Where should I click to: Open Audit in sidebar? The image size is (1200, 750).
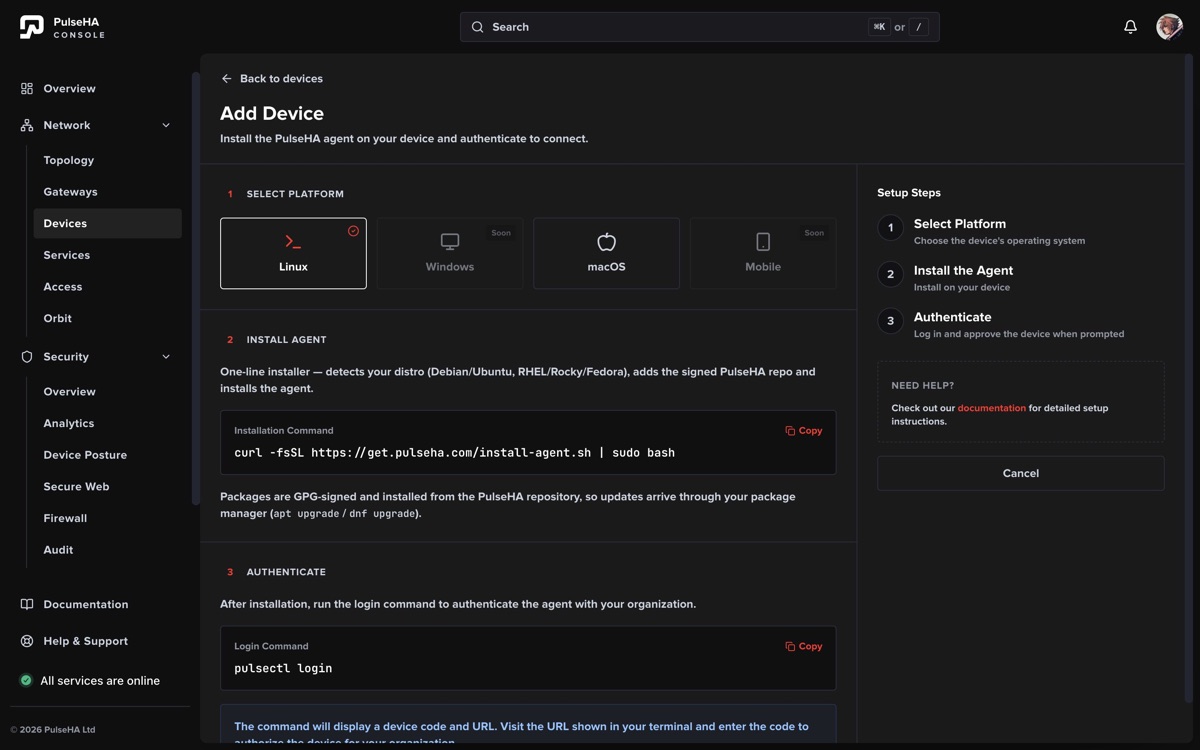[x=107, y=550]
